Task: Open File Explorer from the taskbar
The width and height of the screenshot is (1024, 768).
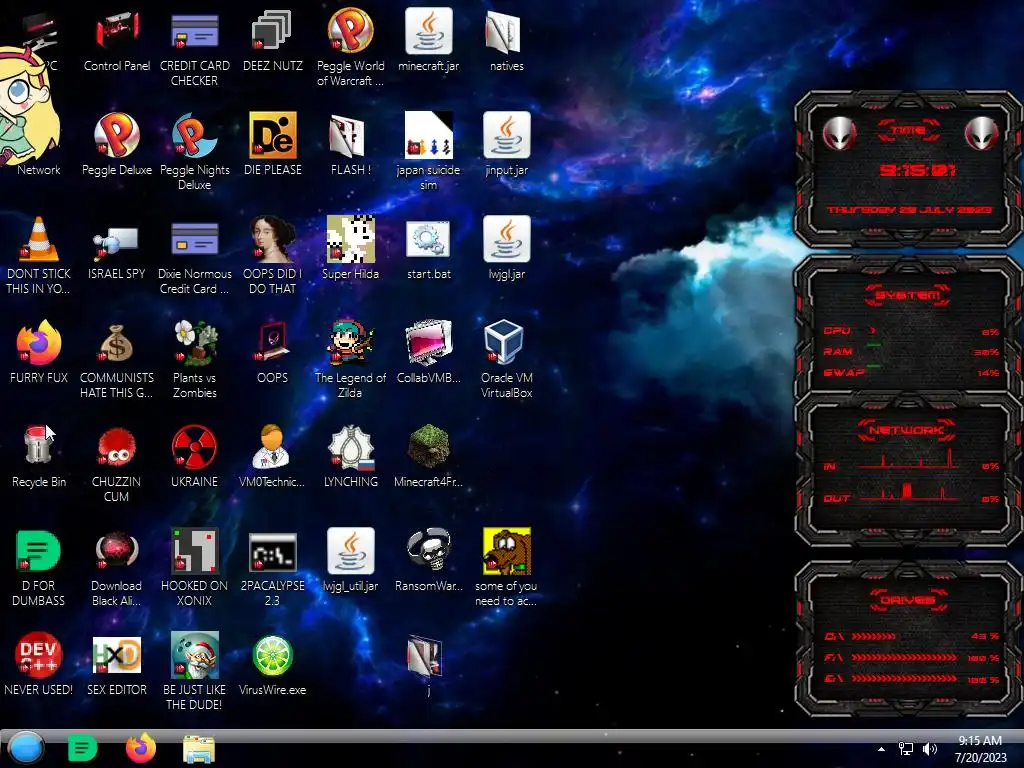Action: pos(199,749)
